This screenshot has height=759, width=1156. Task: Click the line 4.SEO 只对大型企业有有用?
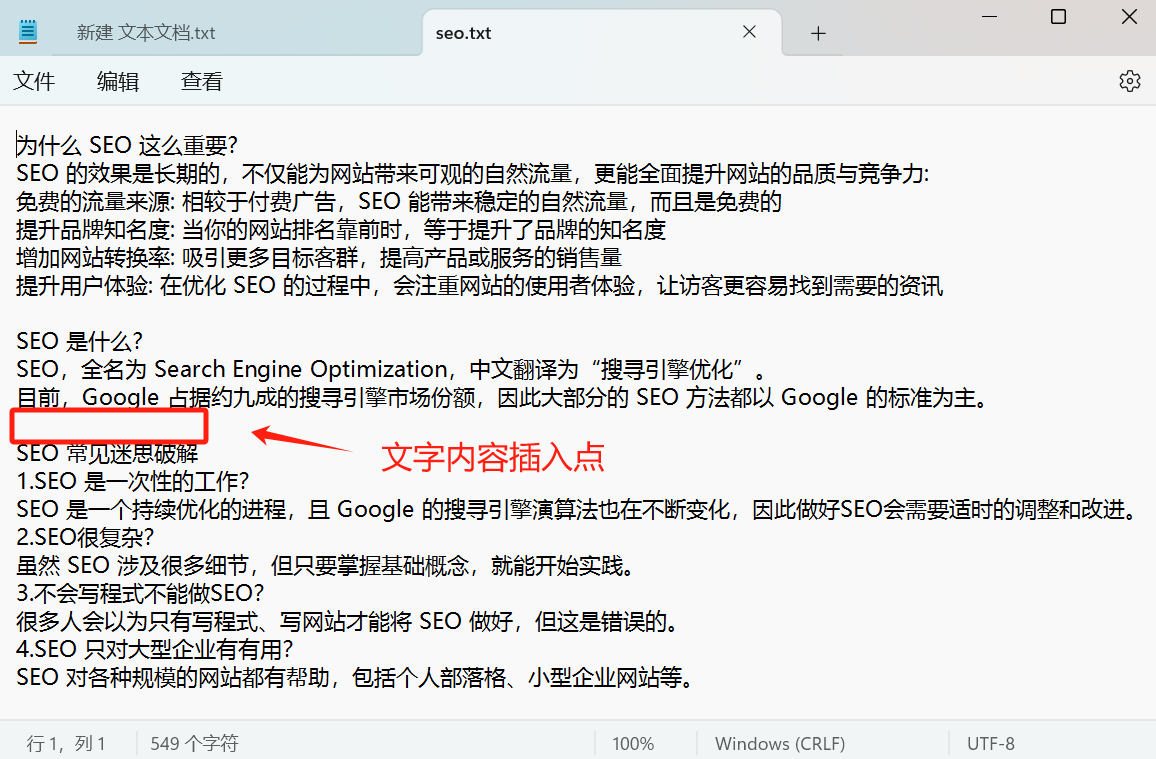tap(150, 649)
